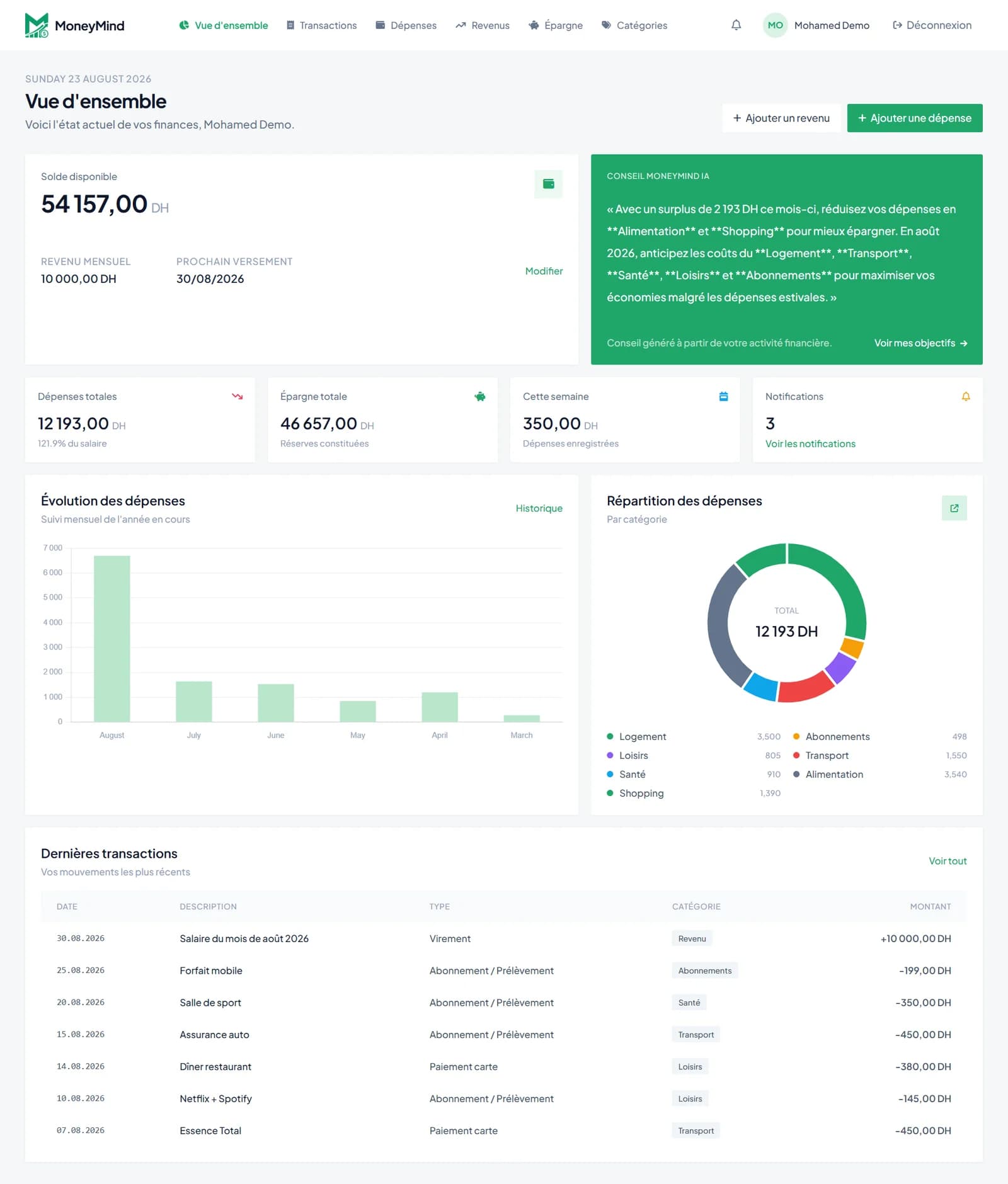Click the Loisirs legend color dot
The height and width of the screenshot is (1184, 1008).
click(x=610, y=755)
